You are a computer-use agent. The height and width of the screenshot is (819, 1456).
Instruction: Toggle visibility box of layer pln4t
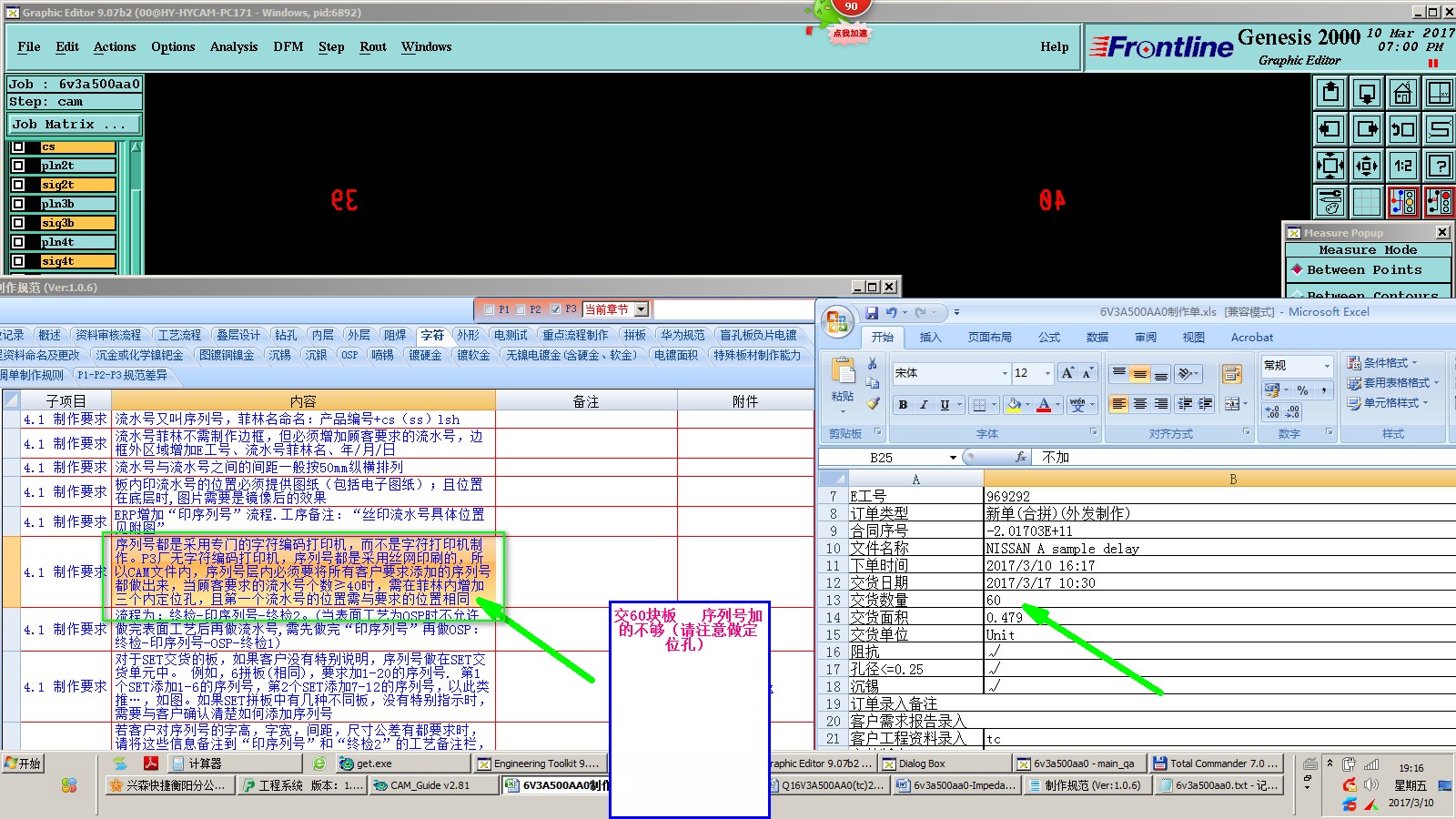[x=18, y=242]
